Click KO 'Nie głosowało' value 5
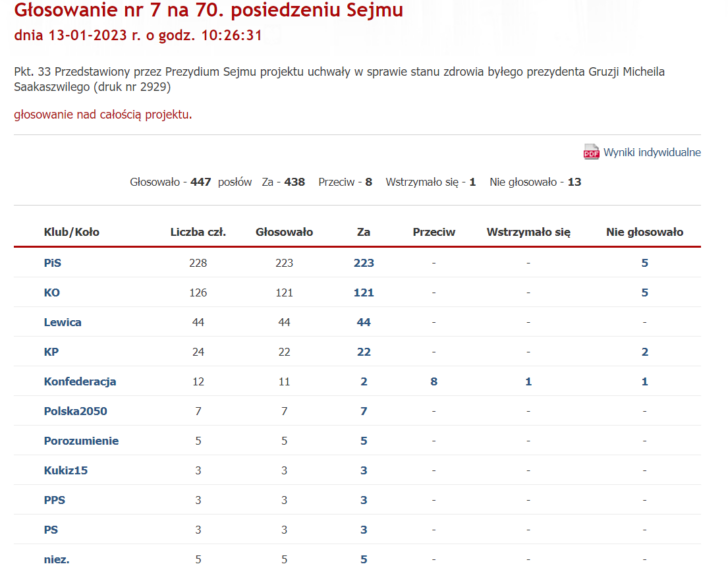 [x=644, y=293]
